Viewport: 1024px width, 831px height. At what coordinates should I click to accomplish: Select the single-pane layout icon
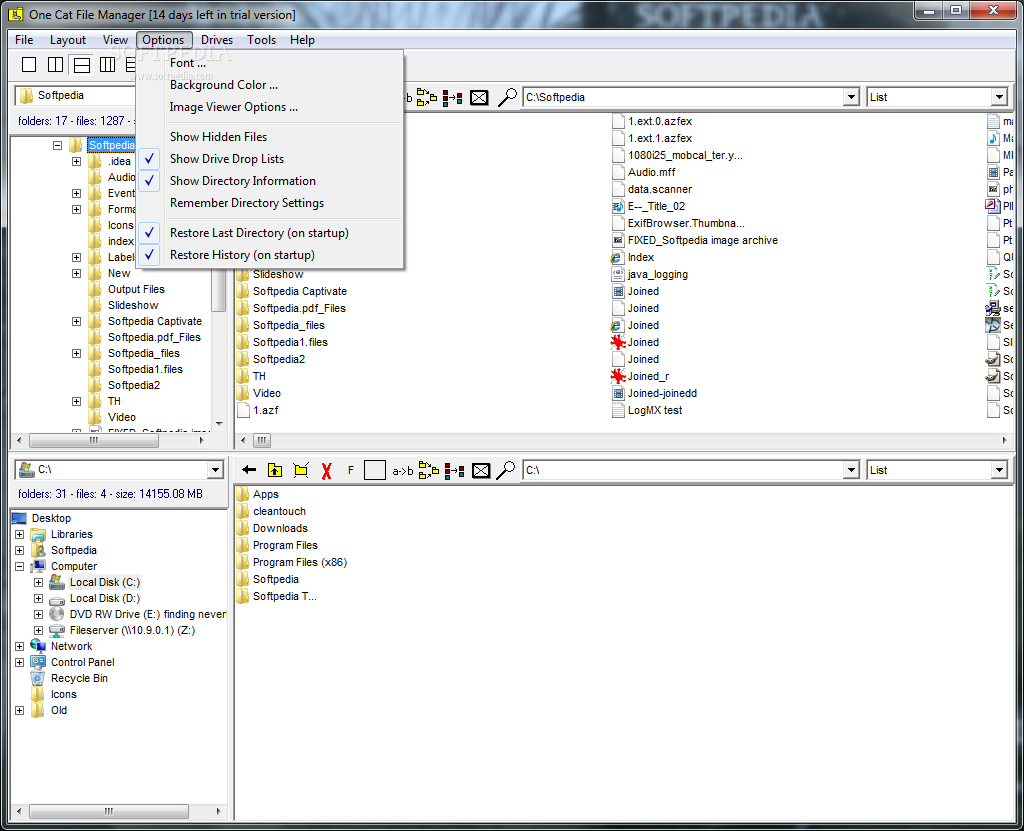click(29, 64)
